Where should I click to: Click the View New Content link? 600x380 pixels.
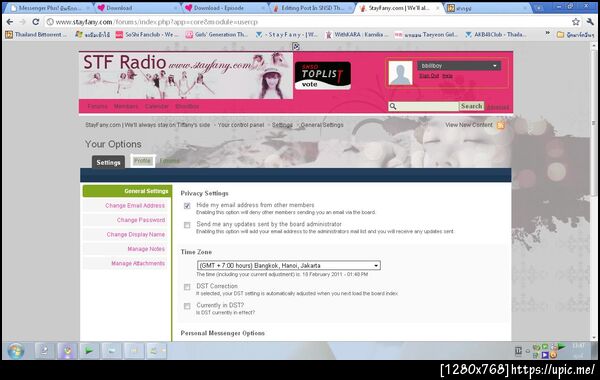[x=469, y=125]
